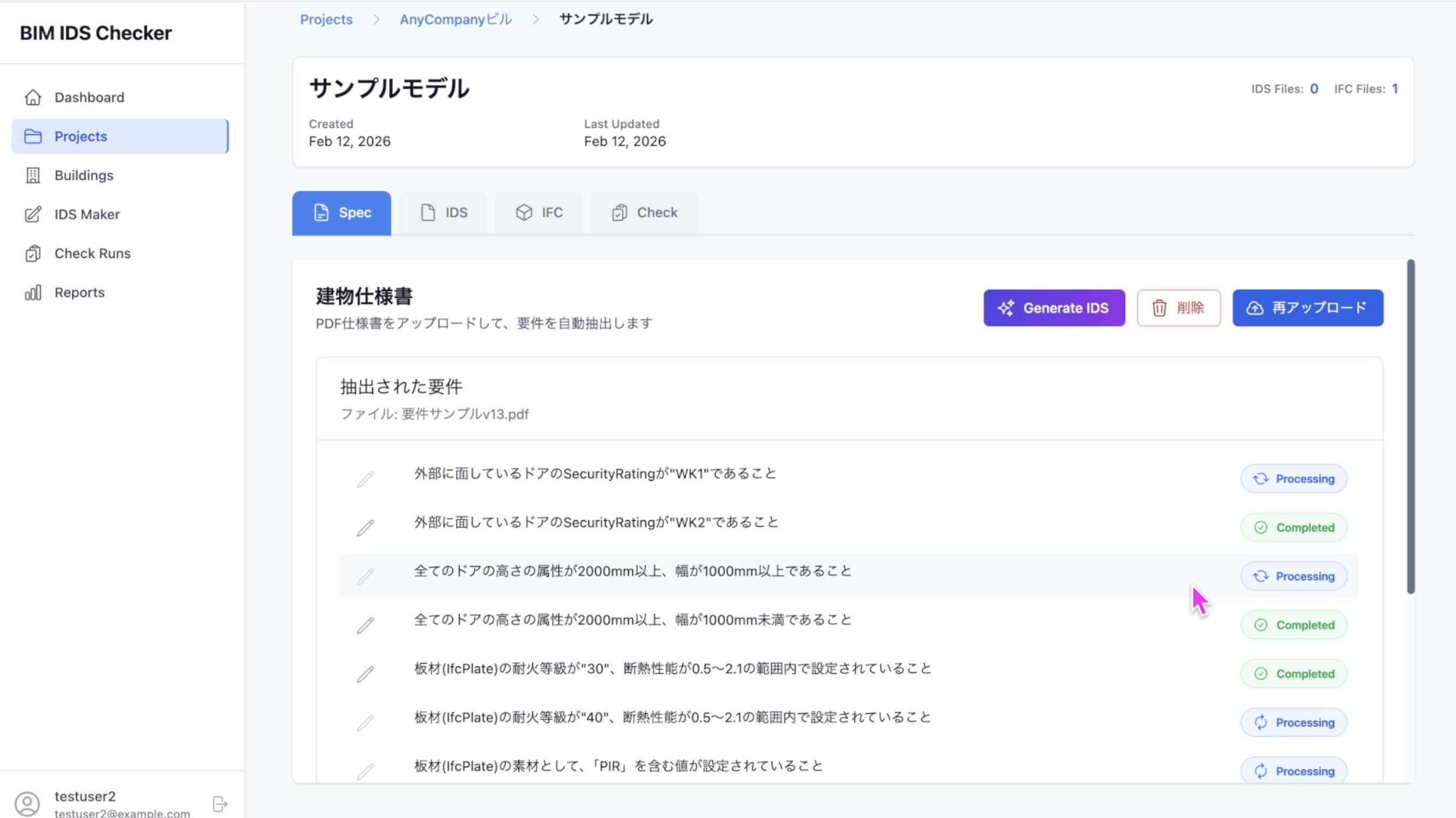Image resolution: width=1456 pixels, height=818 pixels.
Task: Click Completed badge for 耐火等級 "30" row
Action: (x=1294, y=673)
